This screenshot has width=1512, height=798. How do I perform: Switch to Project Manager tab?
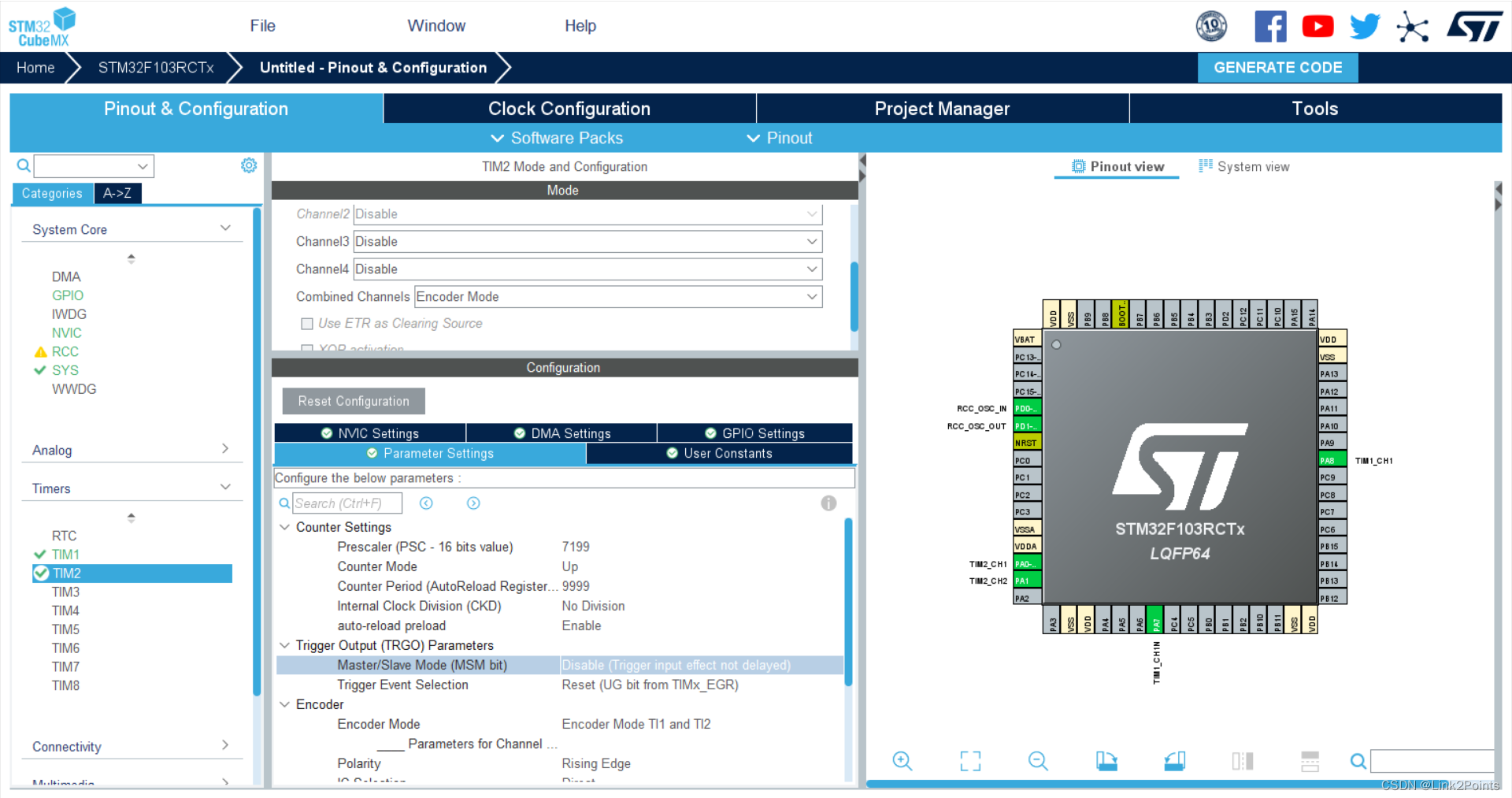point(943,109)
